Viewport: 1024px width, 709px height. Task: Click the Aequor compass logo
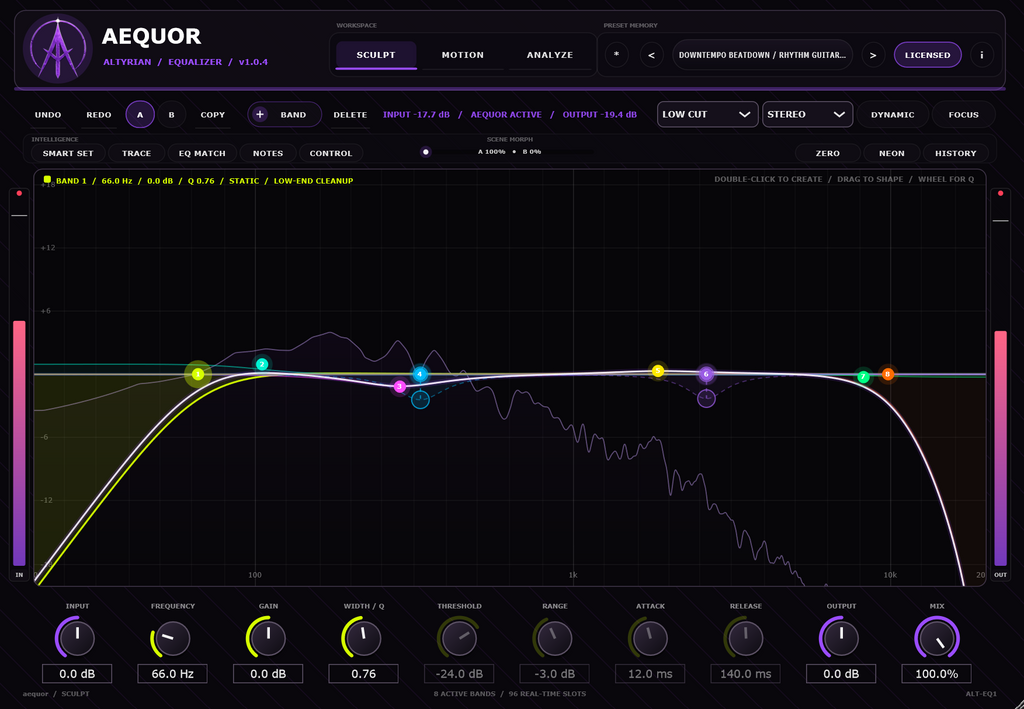pos(57,48)
